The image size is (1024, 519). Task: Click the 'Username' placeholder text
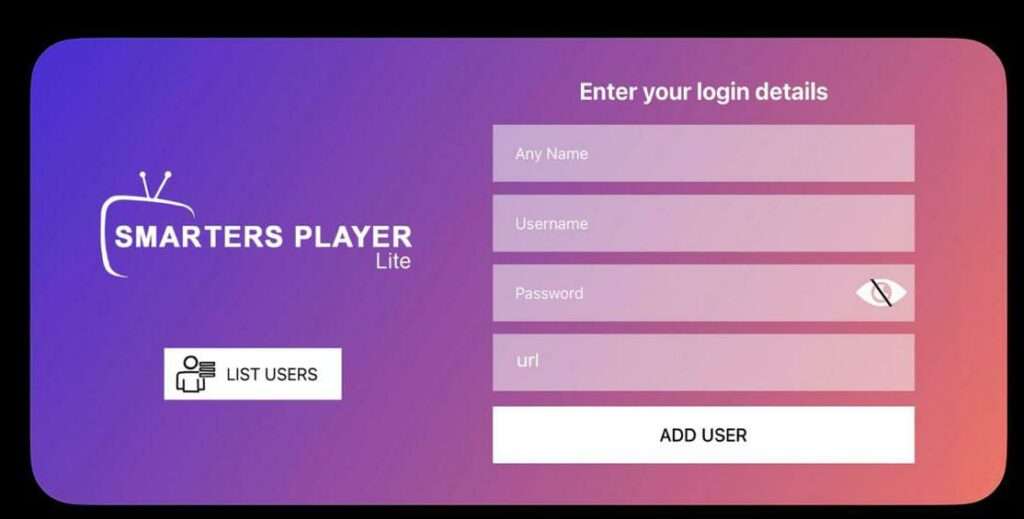pyautogui.click(x=551, y=224)
